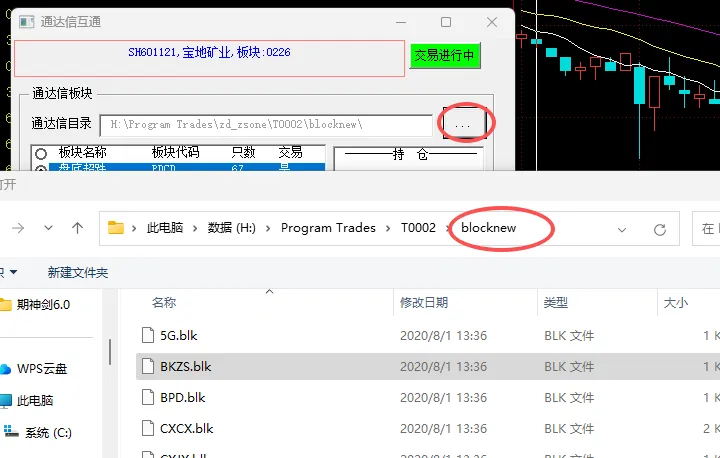
Task: Click blocknew in the breadcrumb path
Action: click(489, 228)
